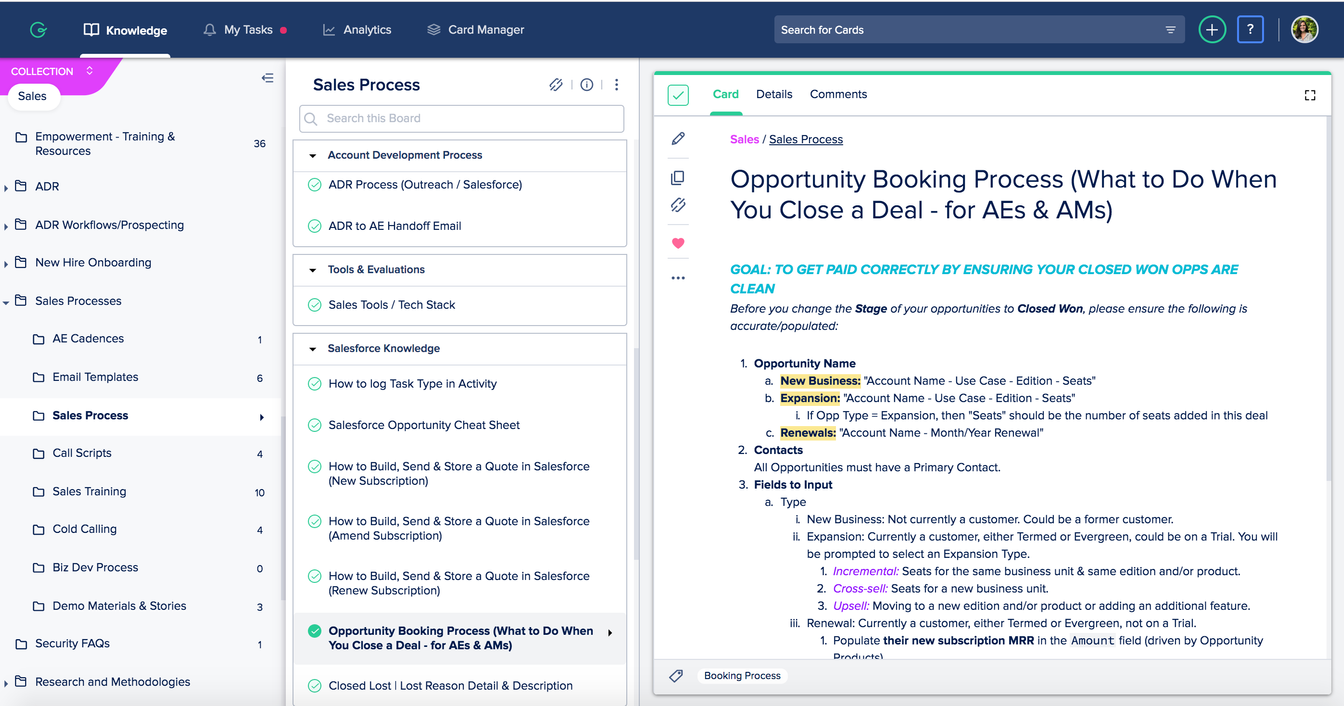The width and height of the screenshot is (1344, 706).
Task: Click the tag icon at card footer
Action: (x=676, y=676)
